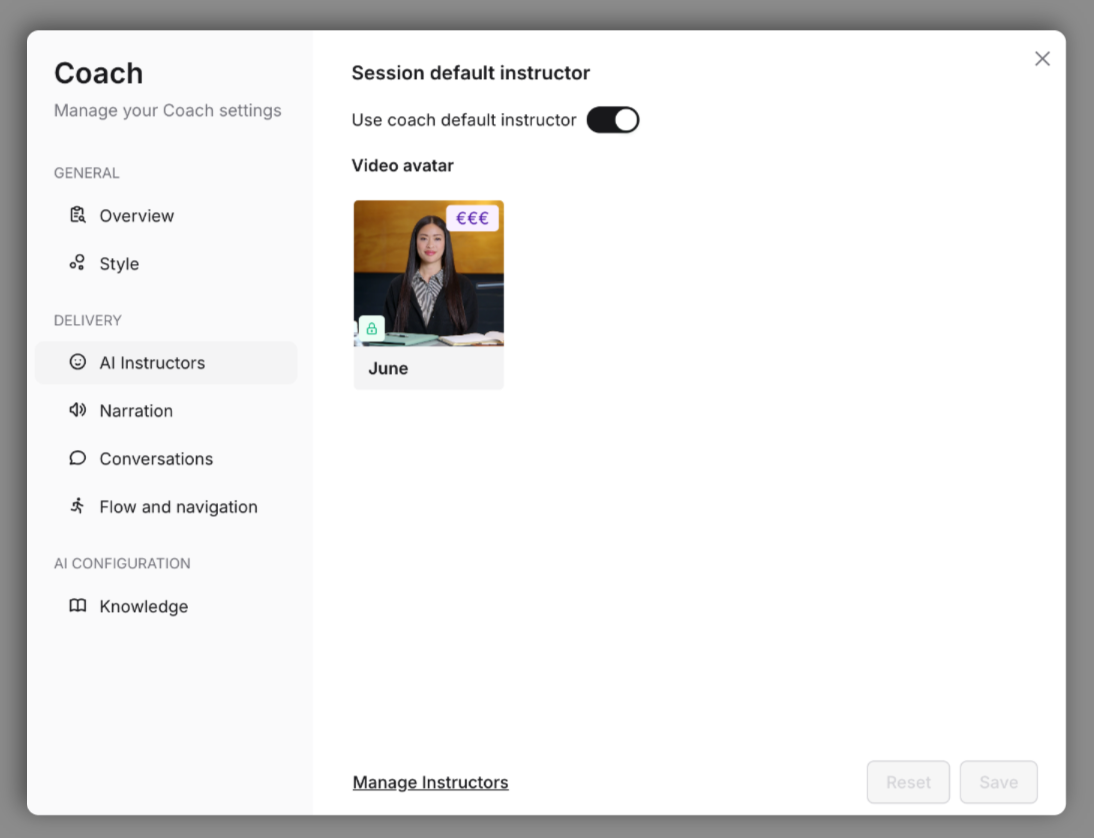
Task: Select the June video avatar
Action: pyautogui.click(x=428, y=273)
